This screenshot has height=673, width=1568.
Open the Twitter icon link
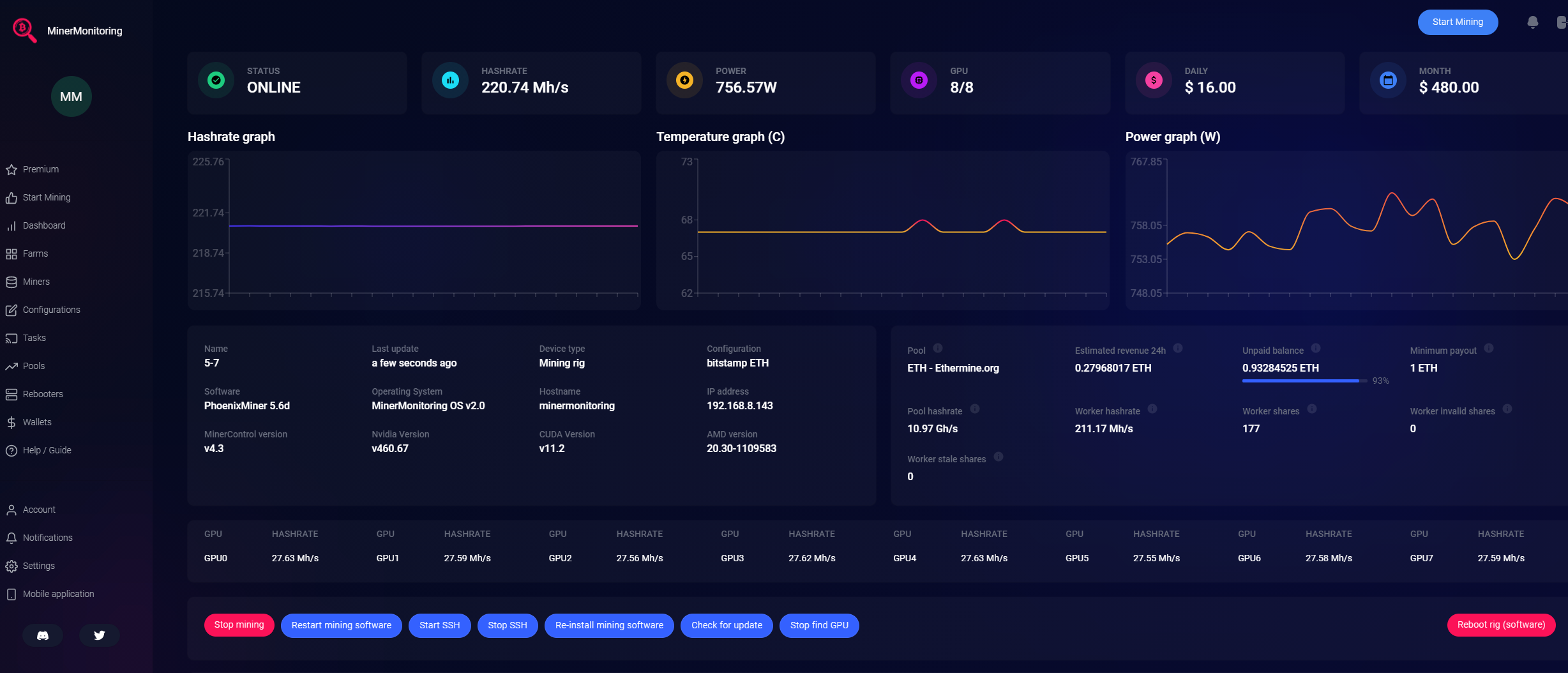[x=100, y=635]
